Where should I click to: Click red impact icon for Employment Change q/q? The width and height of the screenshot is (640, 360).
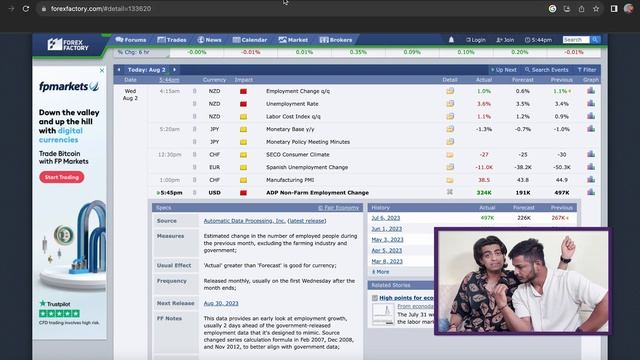pos(243,91)
